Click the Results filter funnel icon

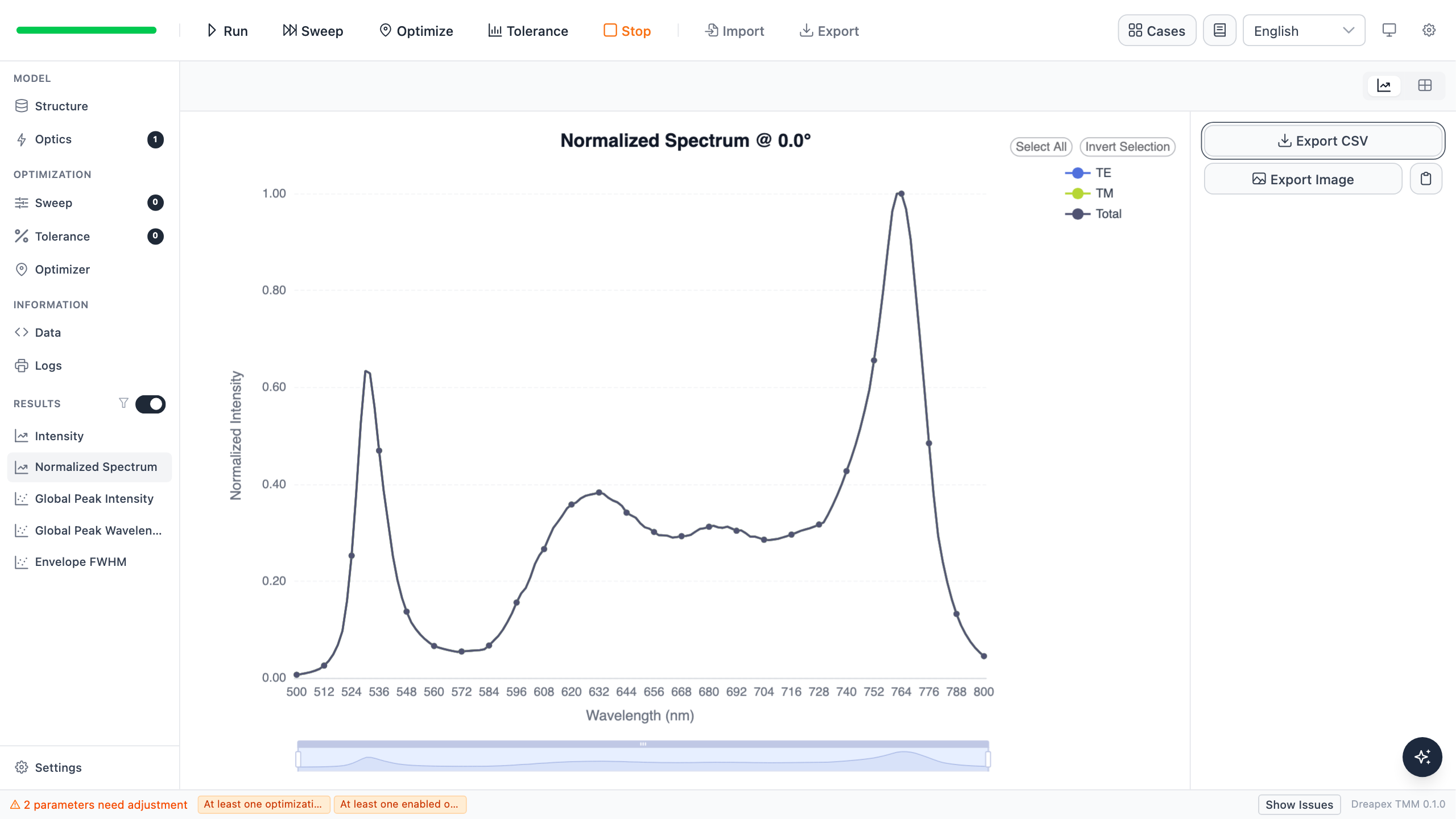[x=123, y=403]
